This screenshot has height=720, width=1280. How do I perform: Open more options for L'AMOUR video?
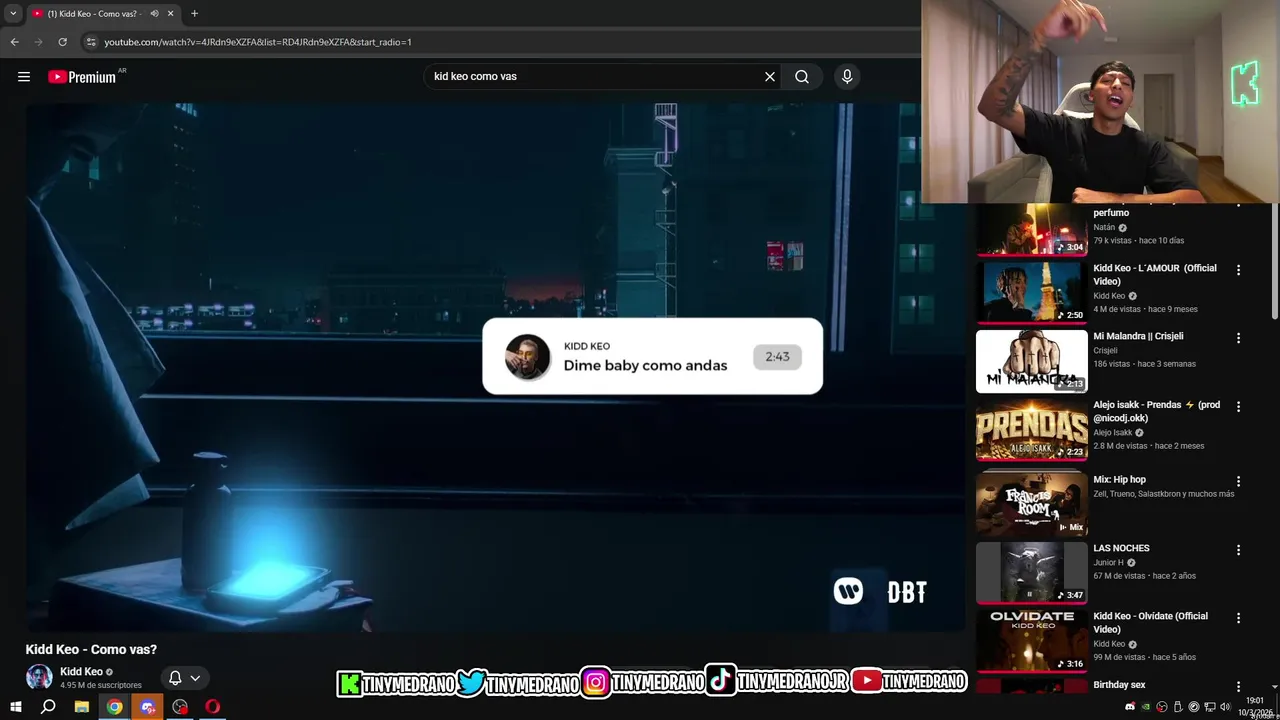1238,270
